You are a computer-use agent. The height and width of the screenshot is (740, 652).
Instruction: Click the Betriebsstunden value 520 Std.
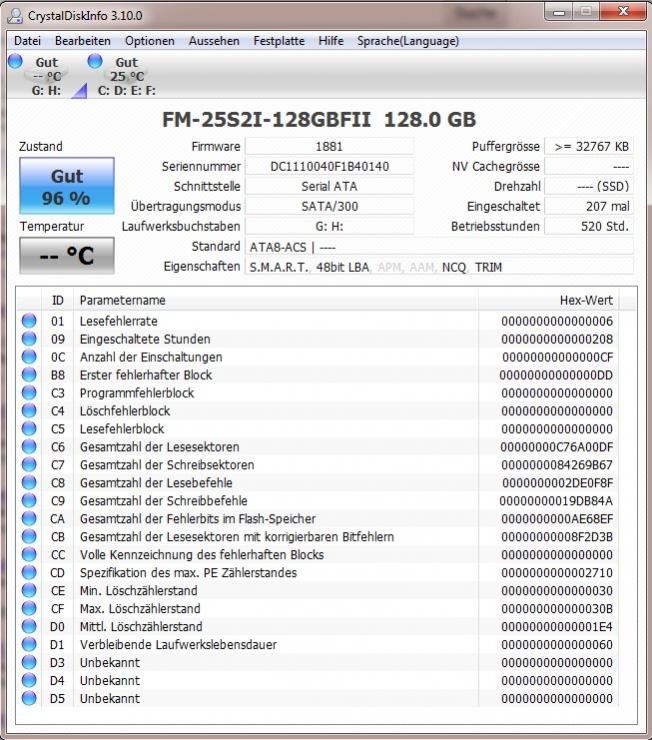589,226
